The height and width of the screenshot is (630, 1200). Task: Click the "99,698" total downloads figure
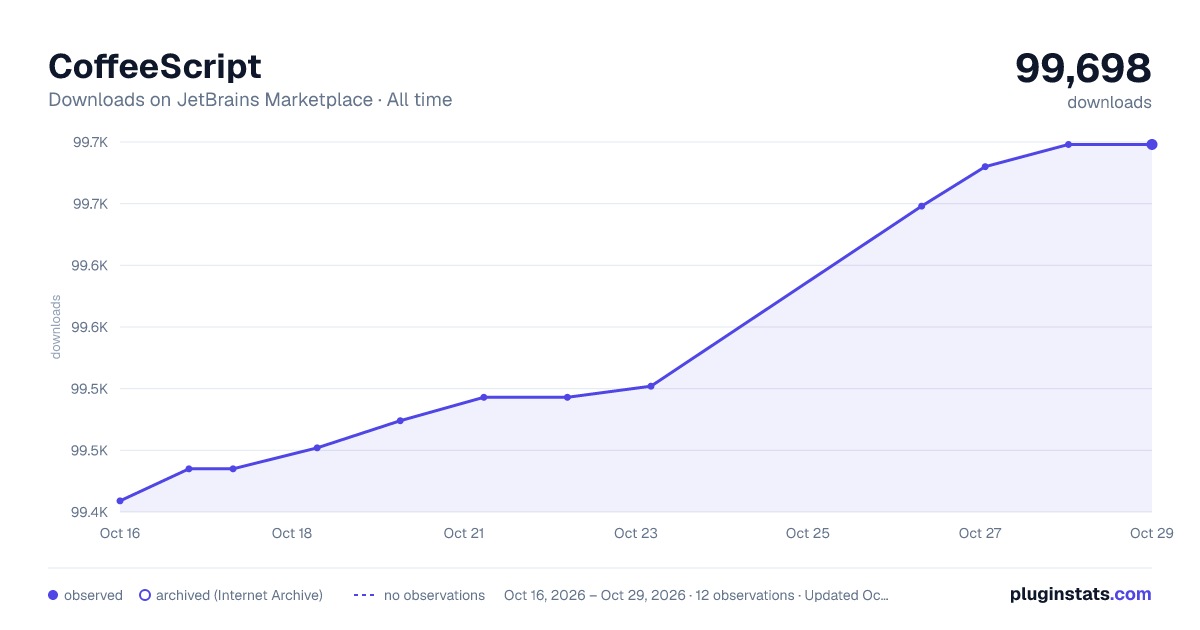(1083, 68)
